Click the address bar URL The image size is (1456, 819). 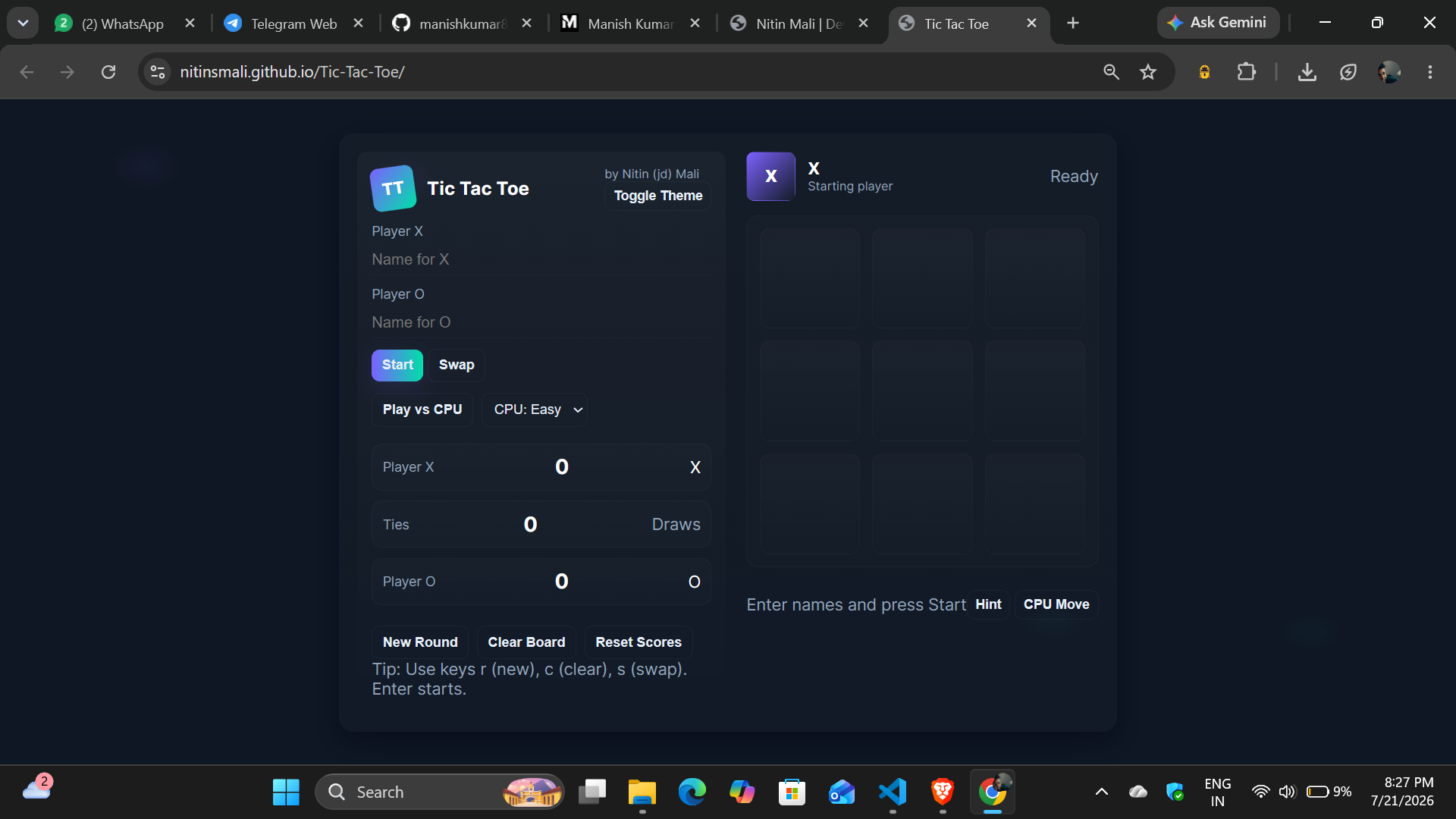(x=292, y=72)
